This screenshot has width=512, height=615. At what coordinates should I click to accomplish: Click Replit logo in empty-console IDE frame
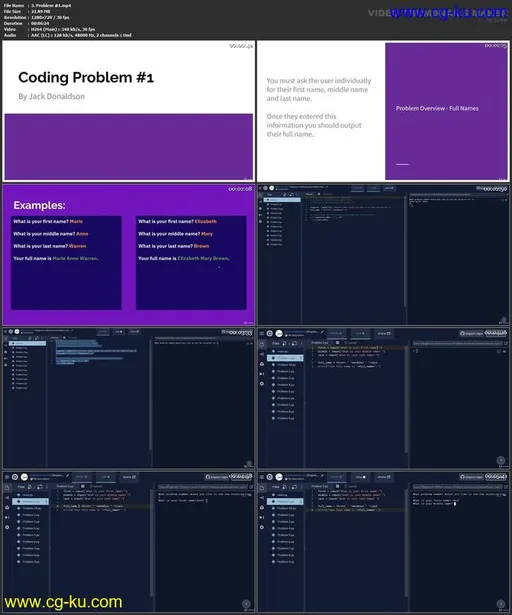click(x=270, y=333)
